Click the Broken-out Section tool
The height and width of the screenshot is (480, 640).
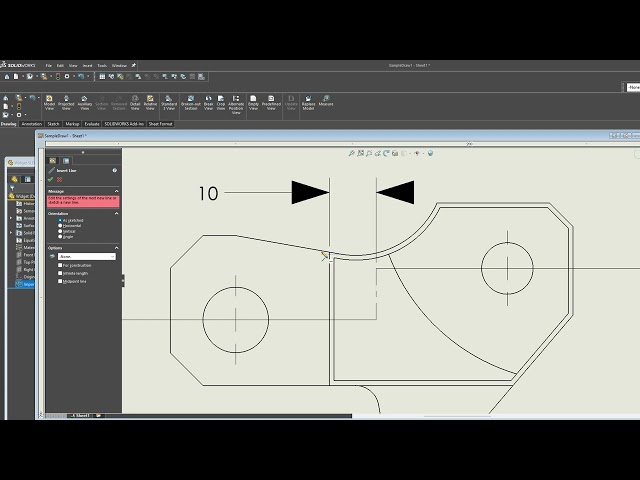(191, 102)
